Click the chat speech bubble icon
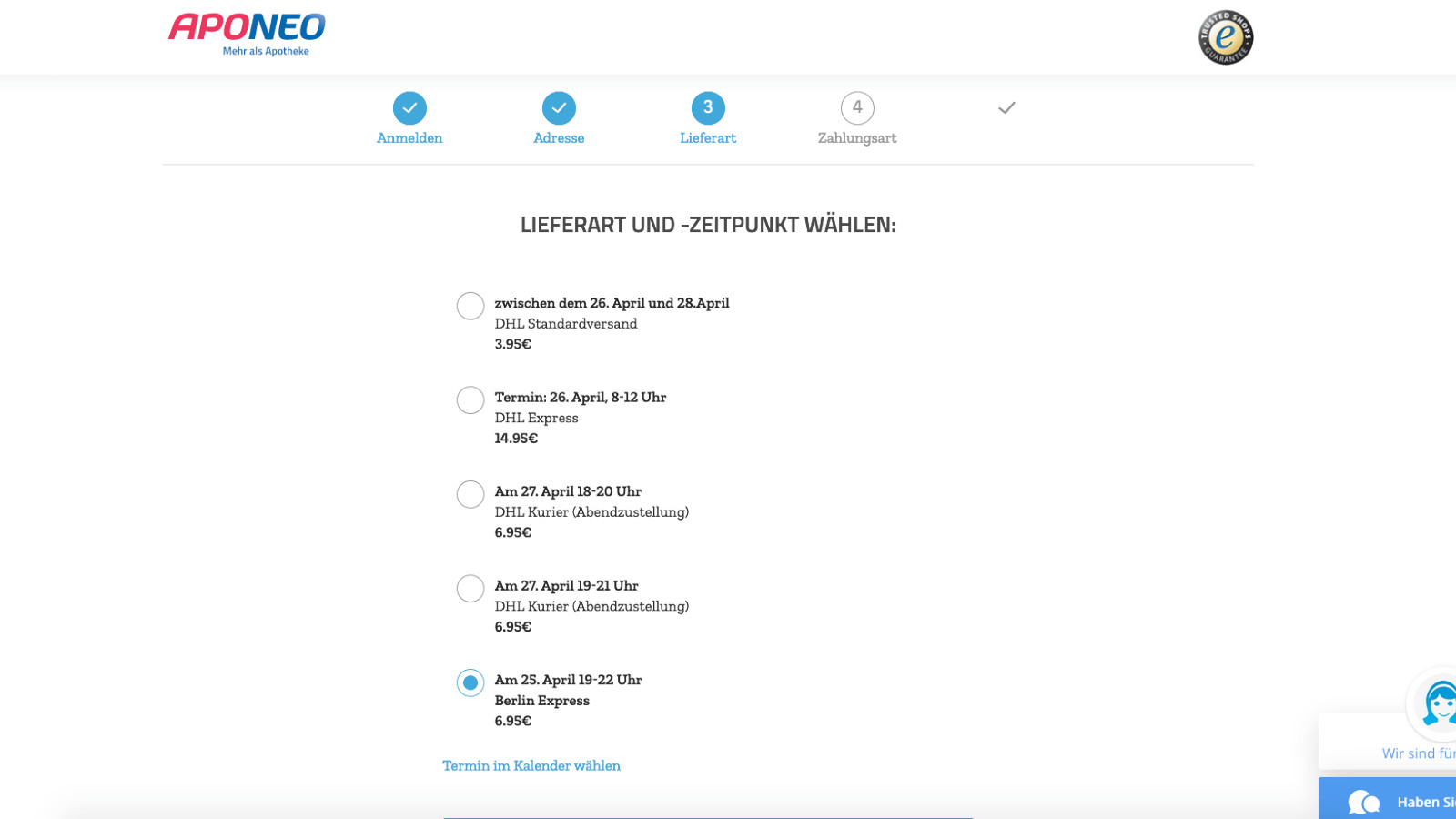Screen dimensions: 1456x819 (1363, 802)
